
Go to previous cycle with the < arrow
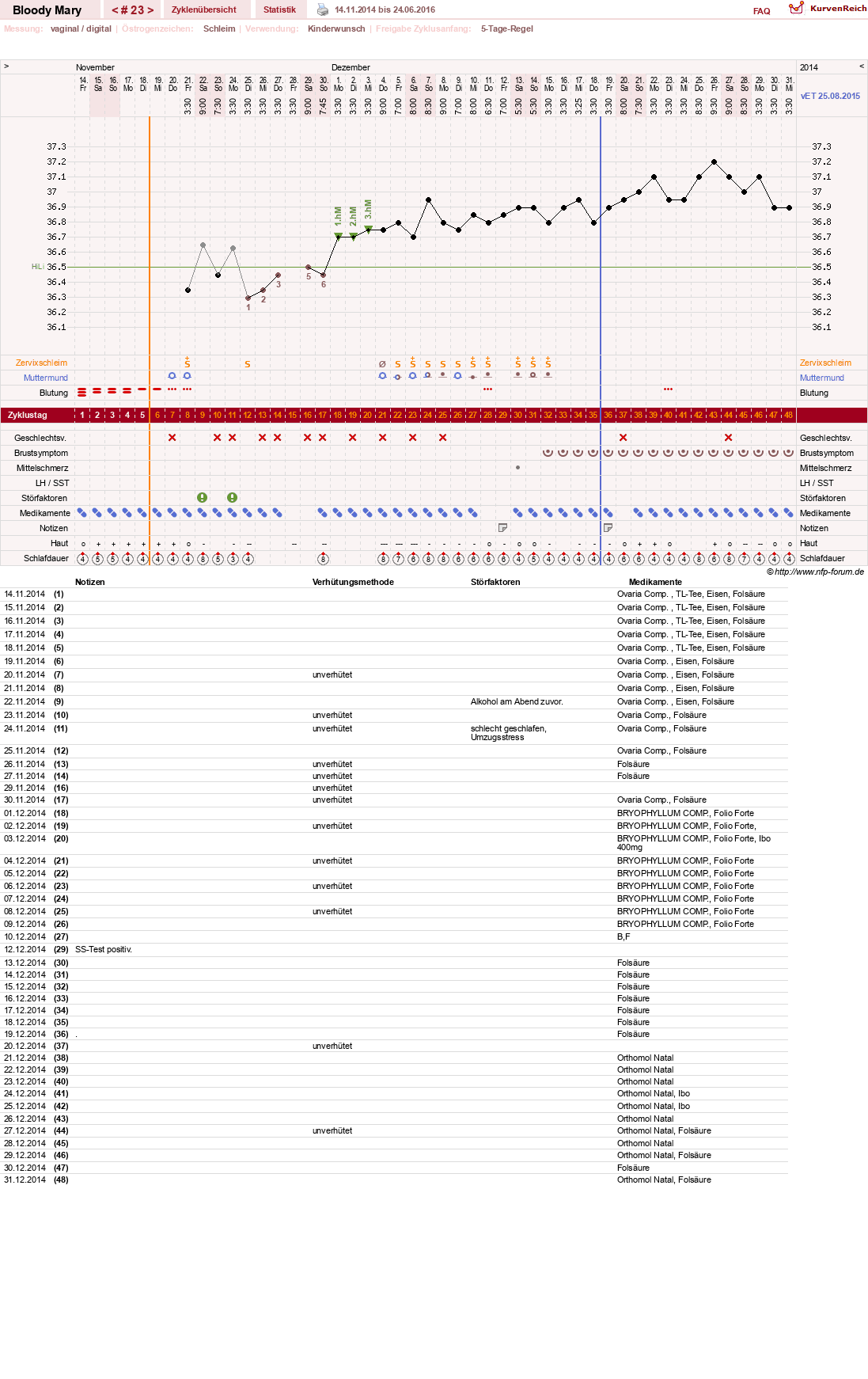(x=115, y=10)
